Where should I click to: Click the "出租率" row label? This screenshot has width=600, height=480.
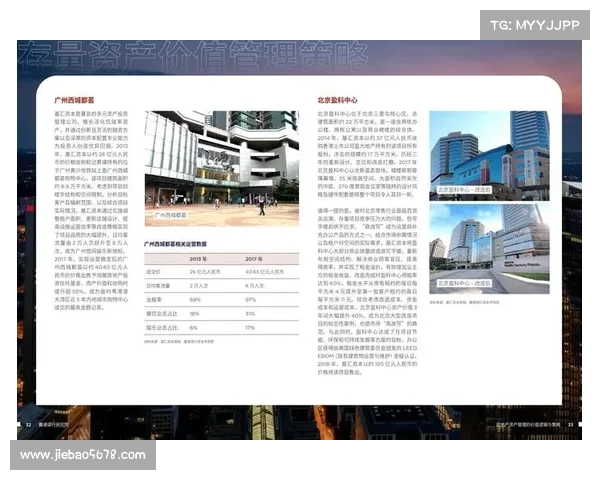(x=153, y=300)
